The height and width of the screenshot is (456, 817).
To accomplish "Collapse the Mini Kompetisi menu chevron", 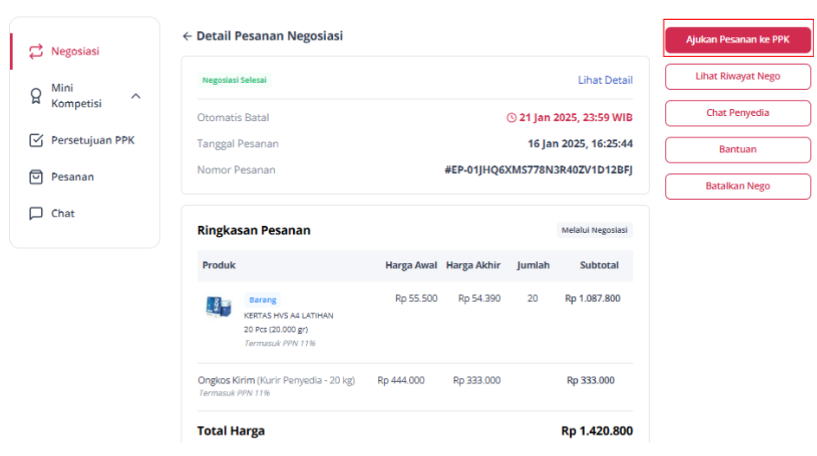I will [136, 96].
